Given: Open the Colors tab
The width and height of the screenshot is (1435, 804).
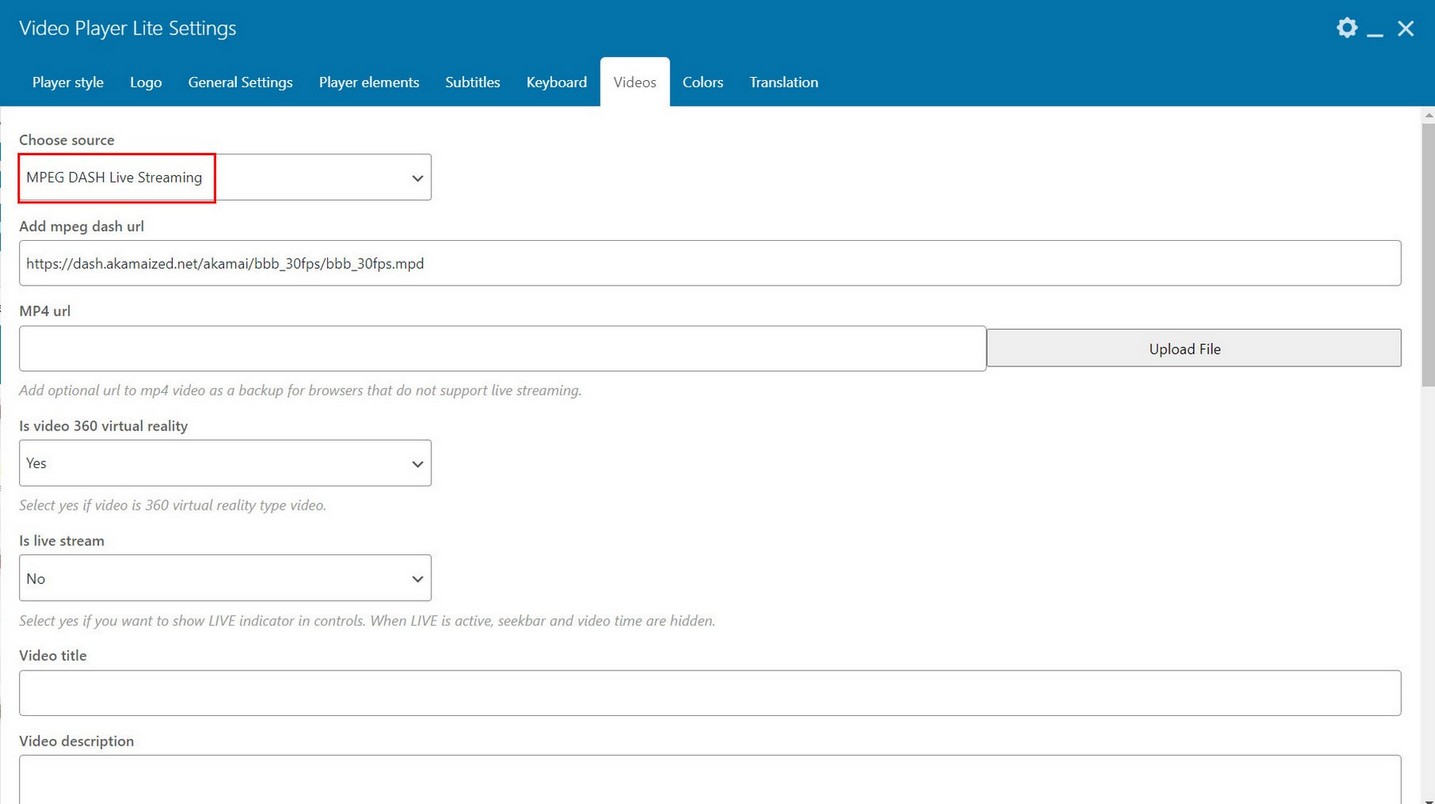Looking at the screenshot, I should click(x=703, y=82).
